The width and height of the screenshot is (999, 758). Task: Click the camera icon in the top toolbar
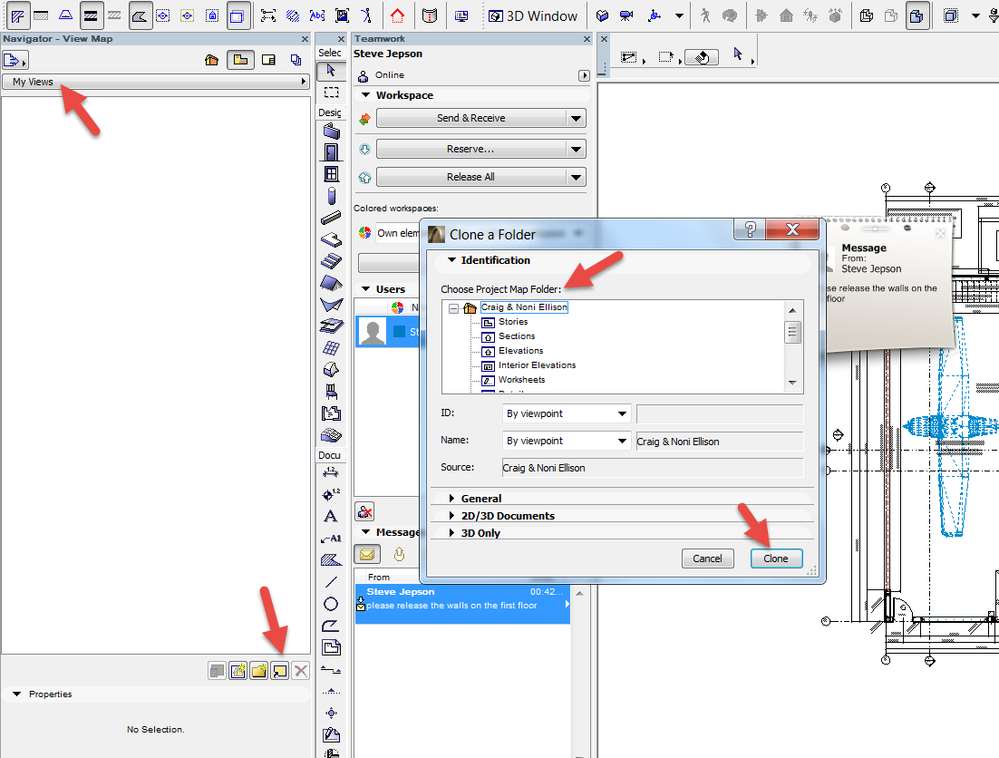[x=627, y=16]
